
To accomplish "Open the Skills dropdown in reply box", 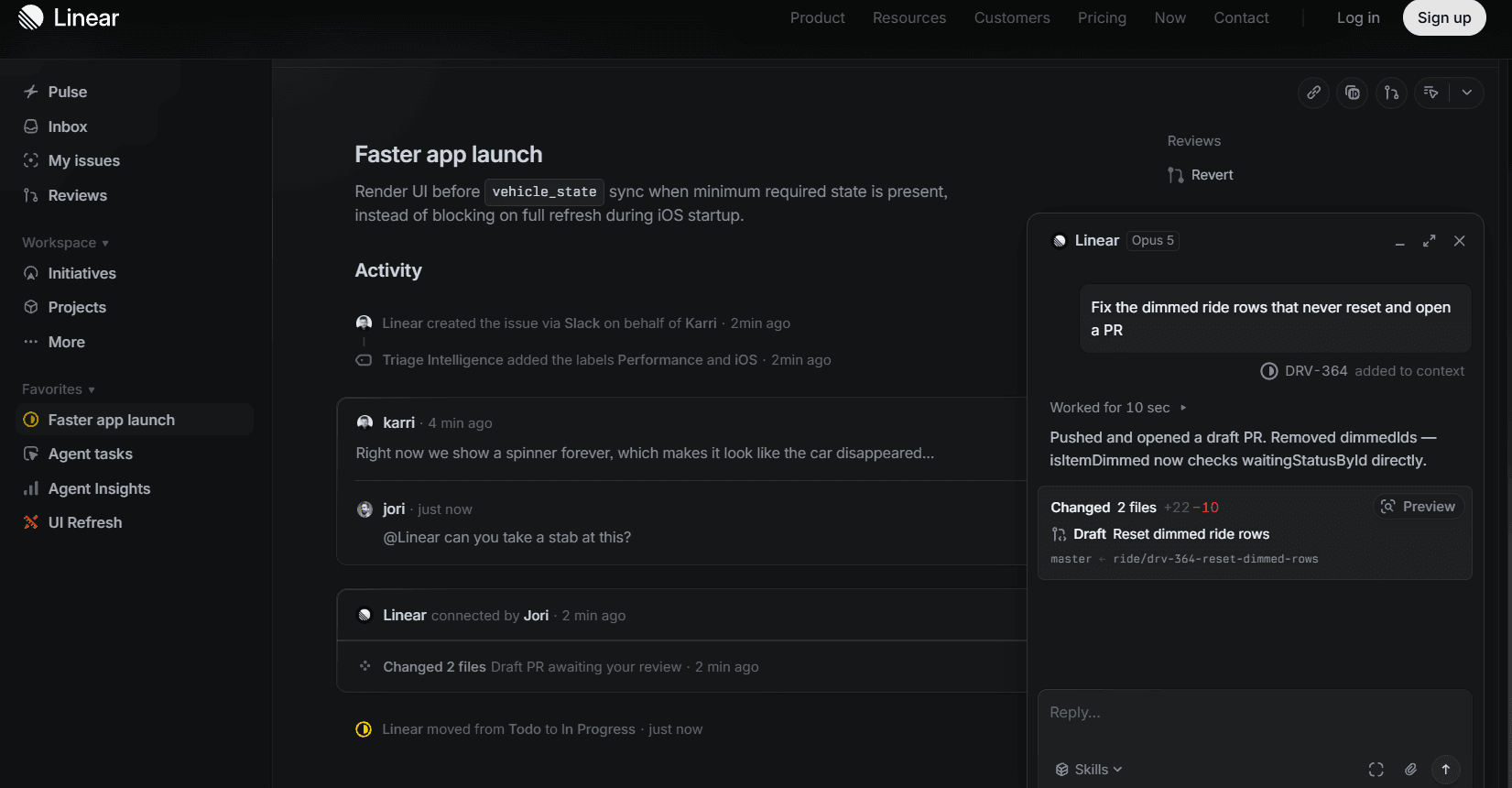I will coord(1089,770).
